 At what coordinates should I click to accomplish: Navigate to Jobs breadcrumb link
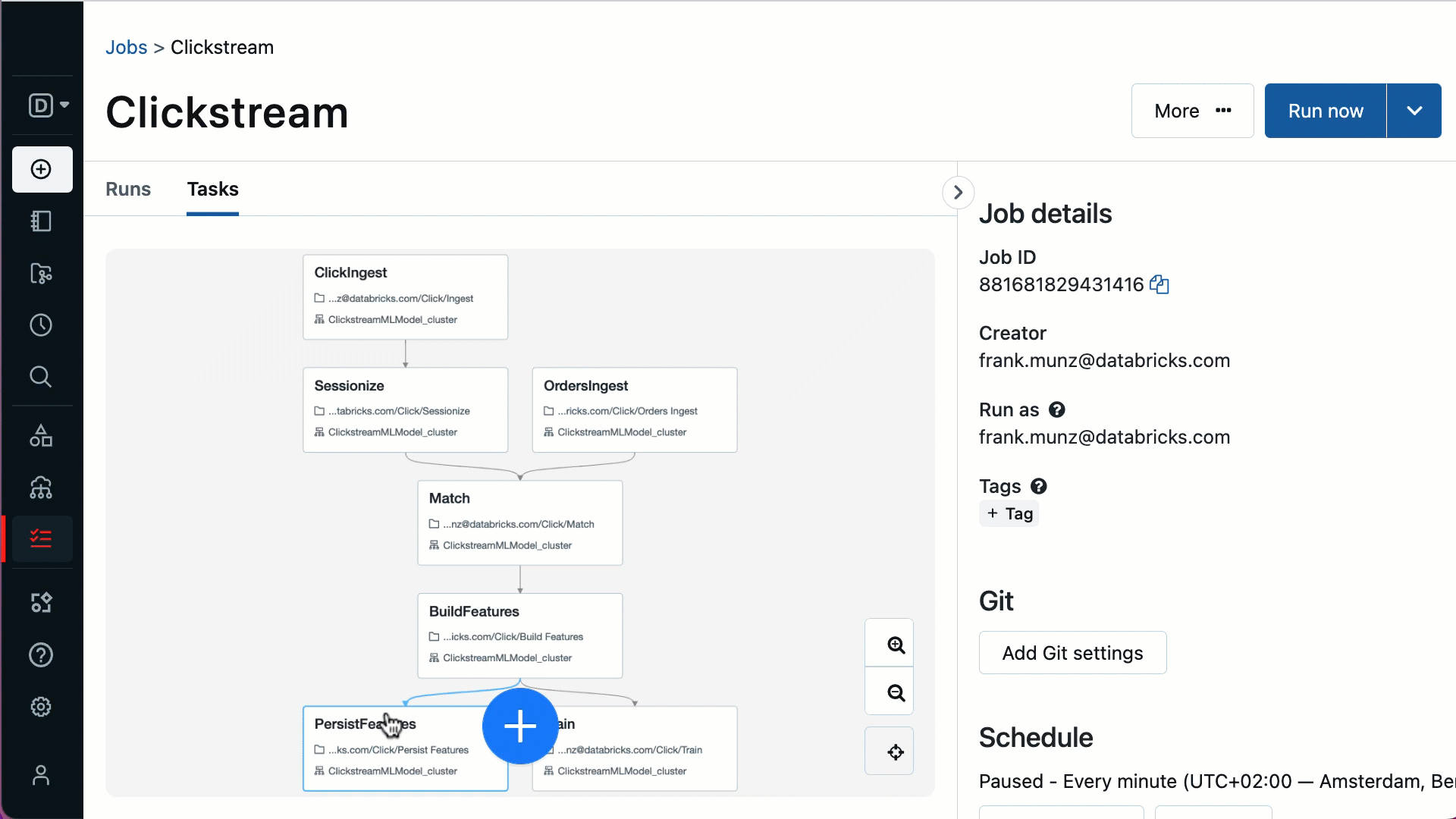point(127,47)
